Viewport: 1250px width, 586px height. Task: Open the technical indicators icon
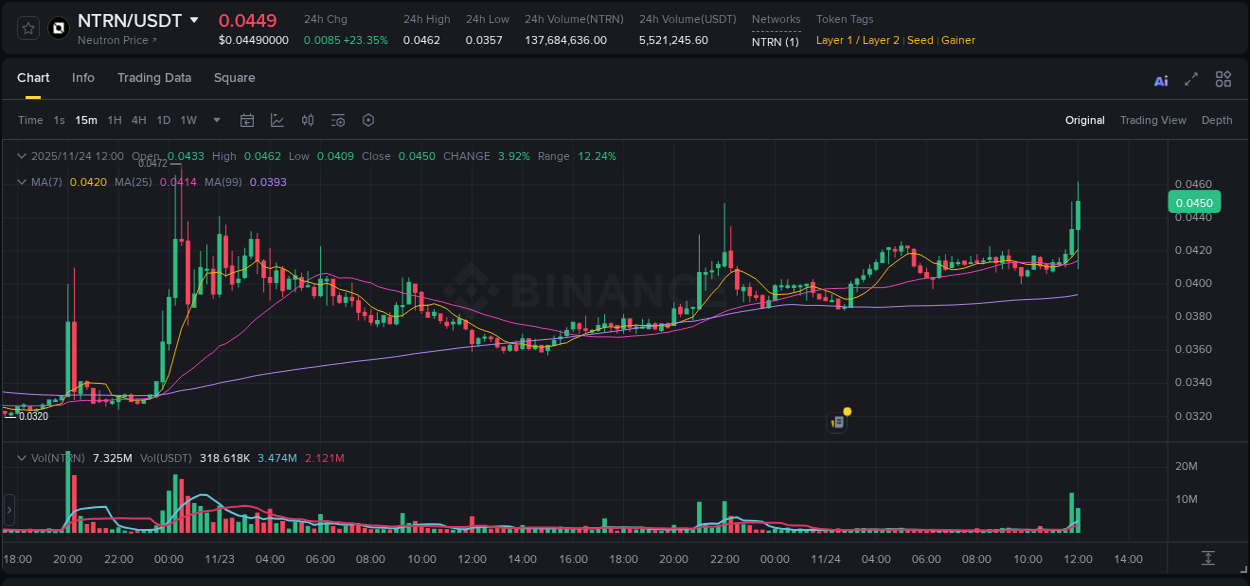coord(307,120)
